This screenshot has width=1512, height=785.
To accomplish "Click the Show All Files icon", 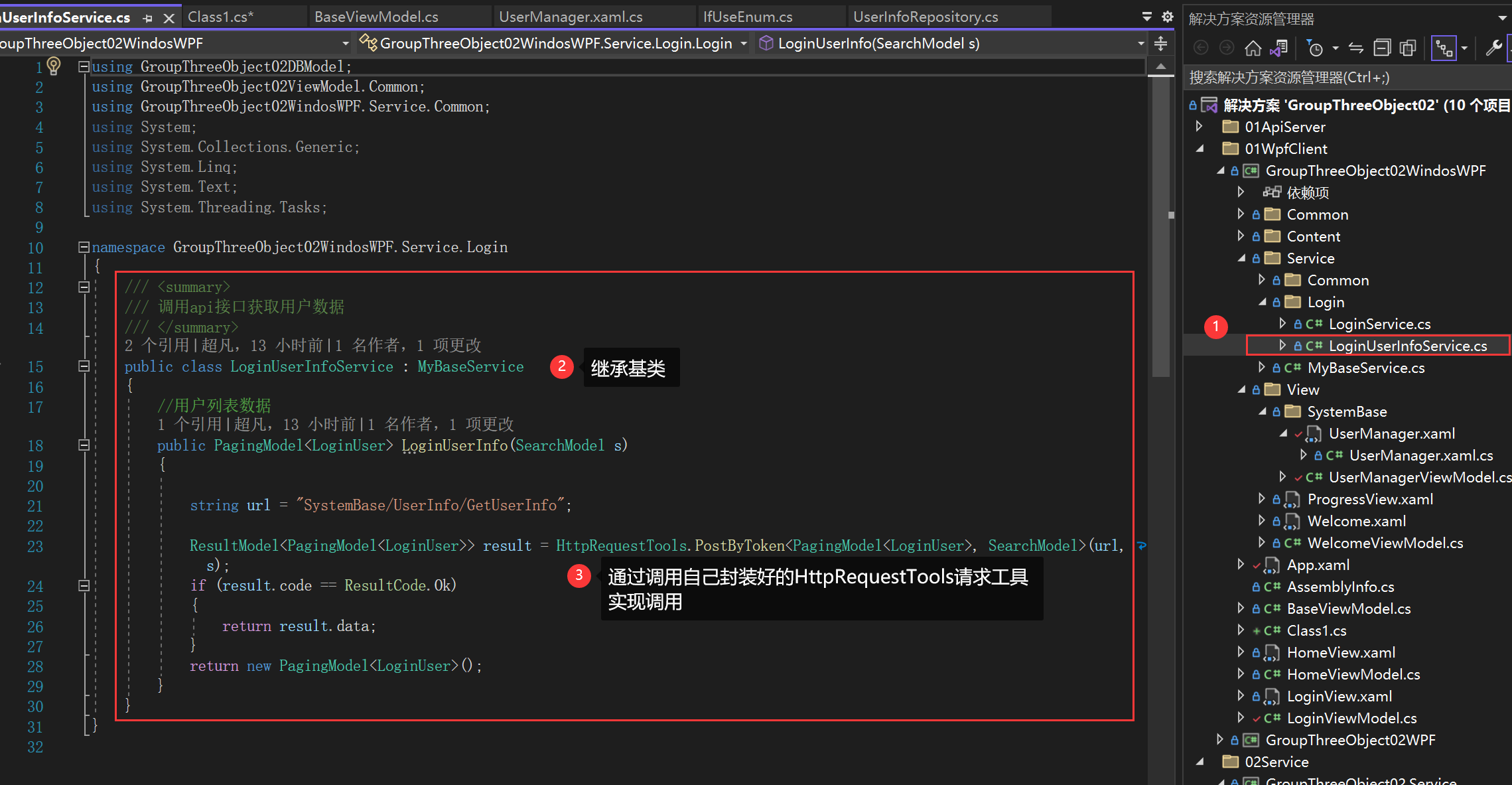I will [1407, 48].
